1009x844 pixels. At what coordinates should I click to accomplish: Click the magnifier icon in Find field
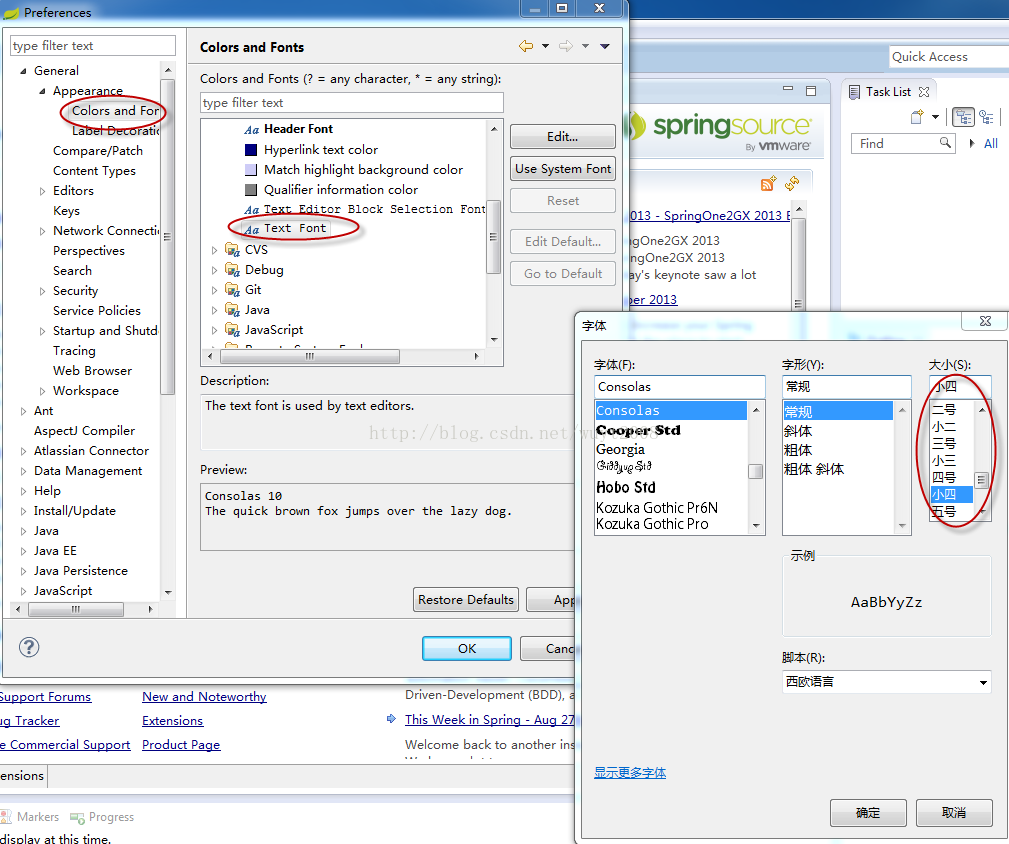tap(945, 143)
